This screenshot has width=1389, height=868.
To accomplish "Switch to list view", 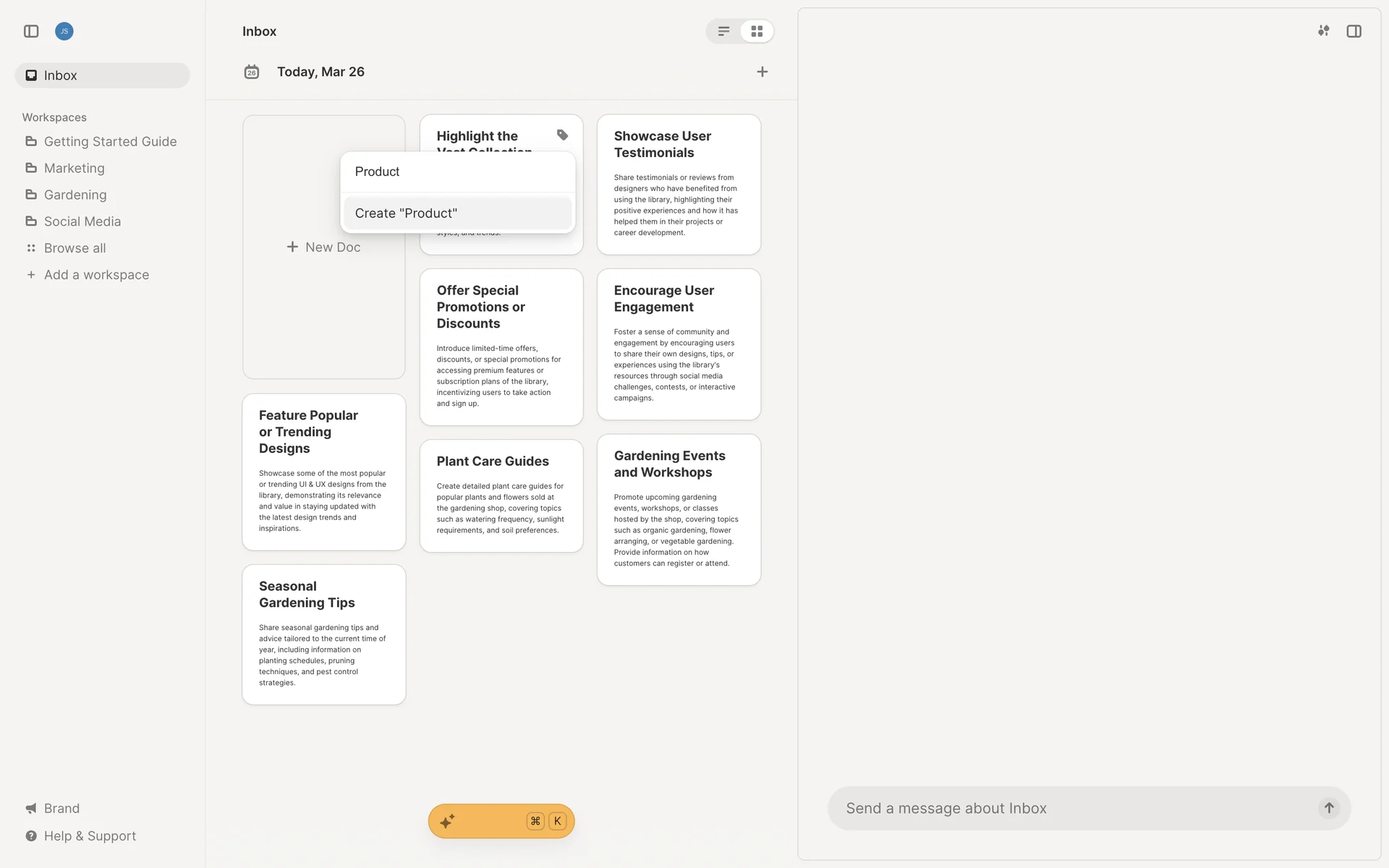I will tap(723, 31).
